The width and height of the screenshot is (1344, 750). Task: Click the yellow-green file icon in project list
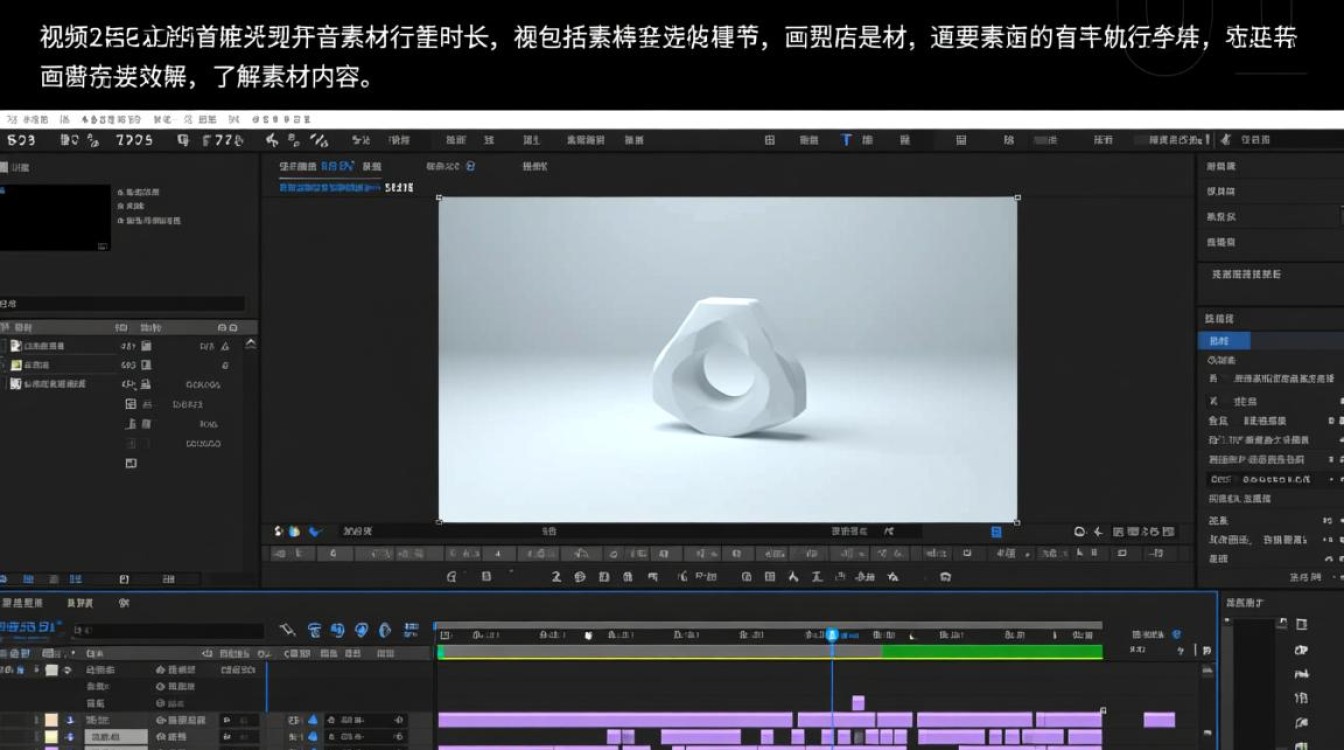(16, 364)
